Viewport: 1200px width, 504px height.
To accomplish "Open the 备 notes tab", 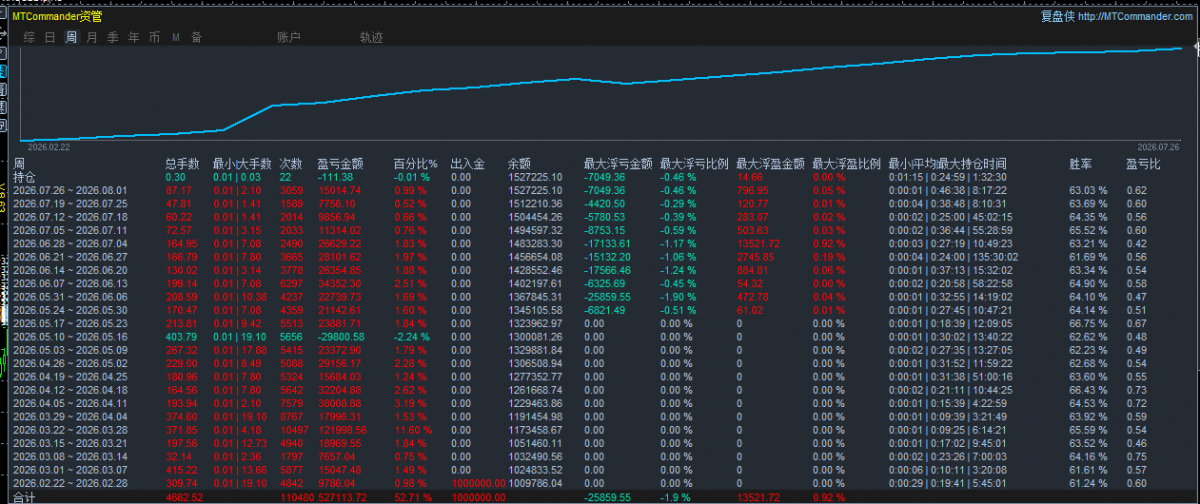I will [x=197, y=38].
